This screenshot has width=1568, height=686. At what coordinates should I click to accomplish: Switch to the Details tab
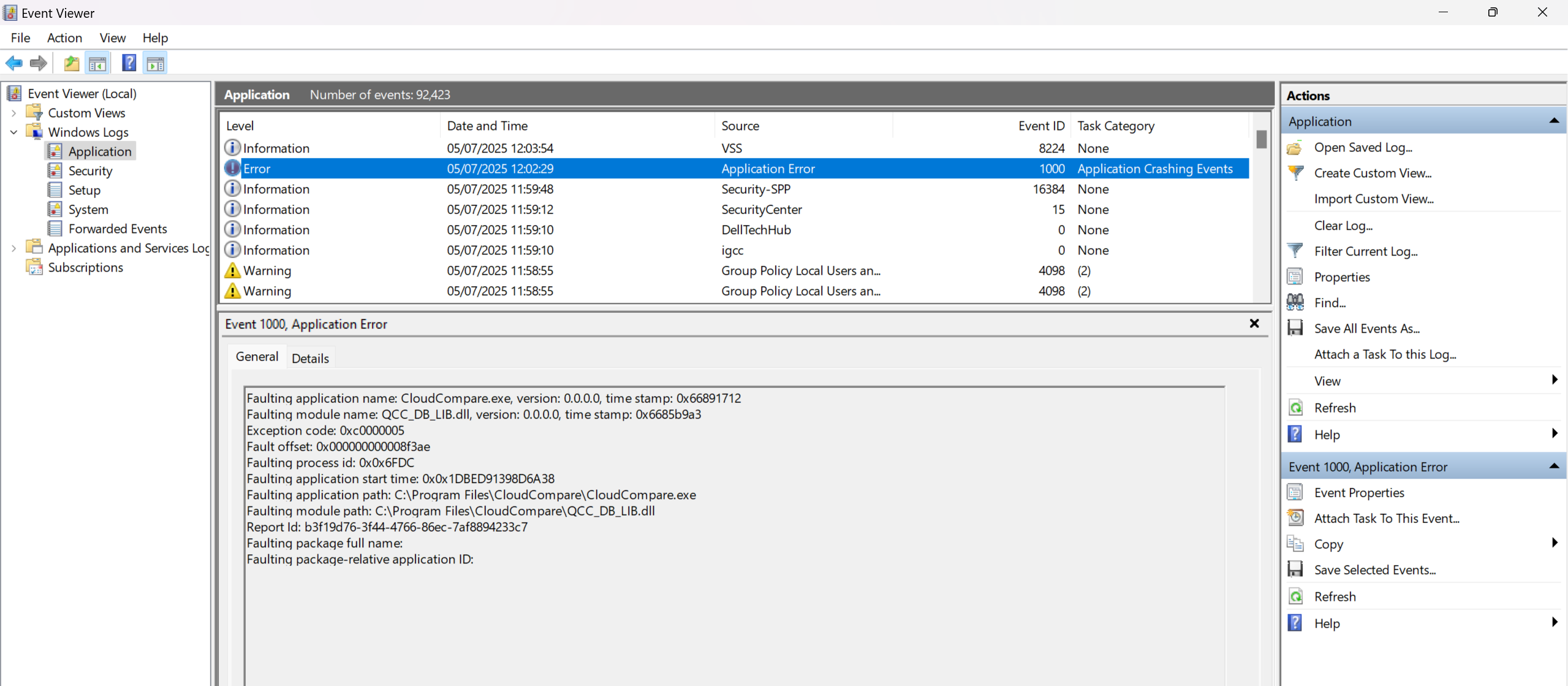(311, 357)
